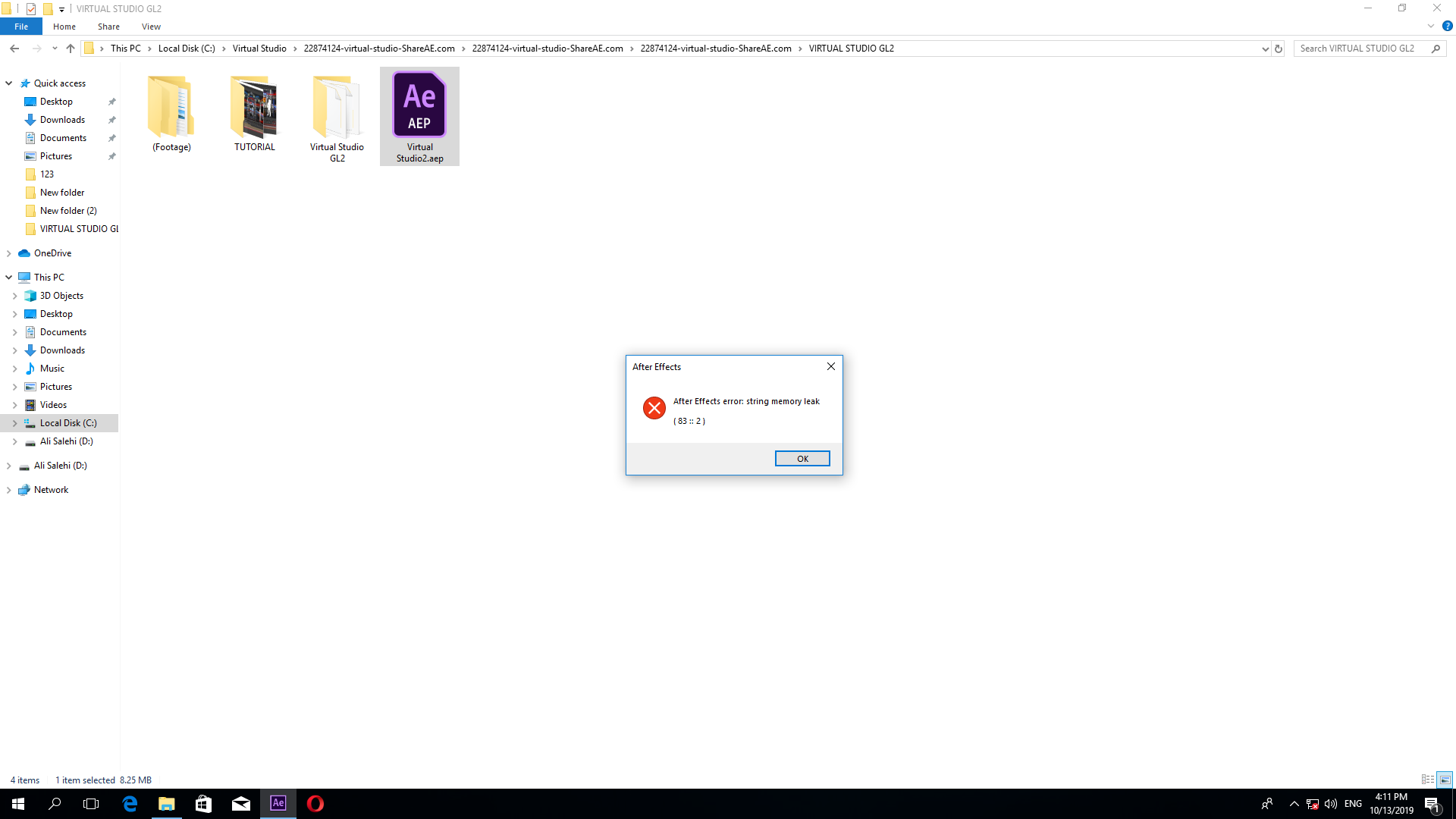Click OK to dismiss memory leak error
1456x819 pixels.
point(802,458)
